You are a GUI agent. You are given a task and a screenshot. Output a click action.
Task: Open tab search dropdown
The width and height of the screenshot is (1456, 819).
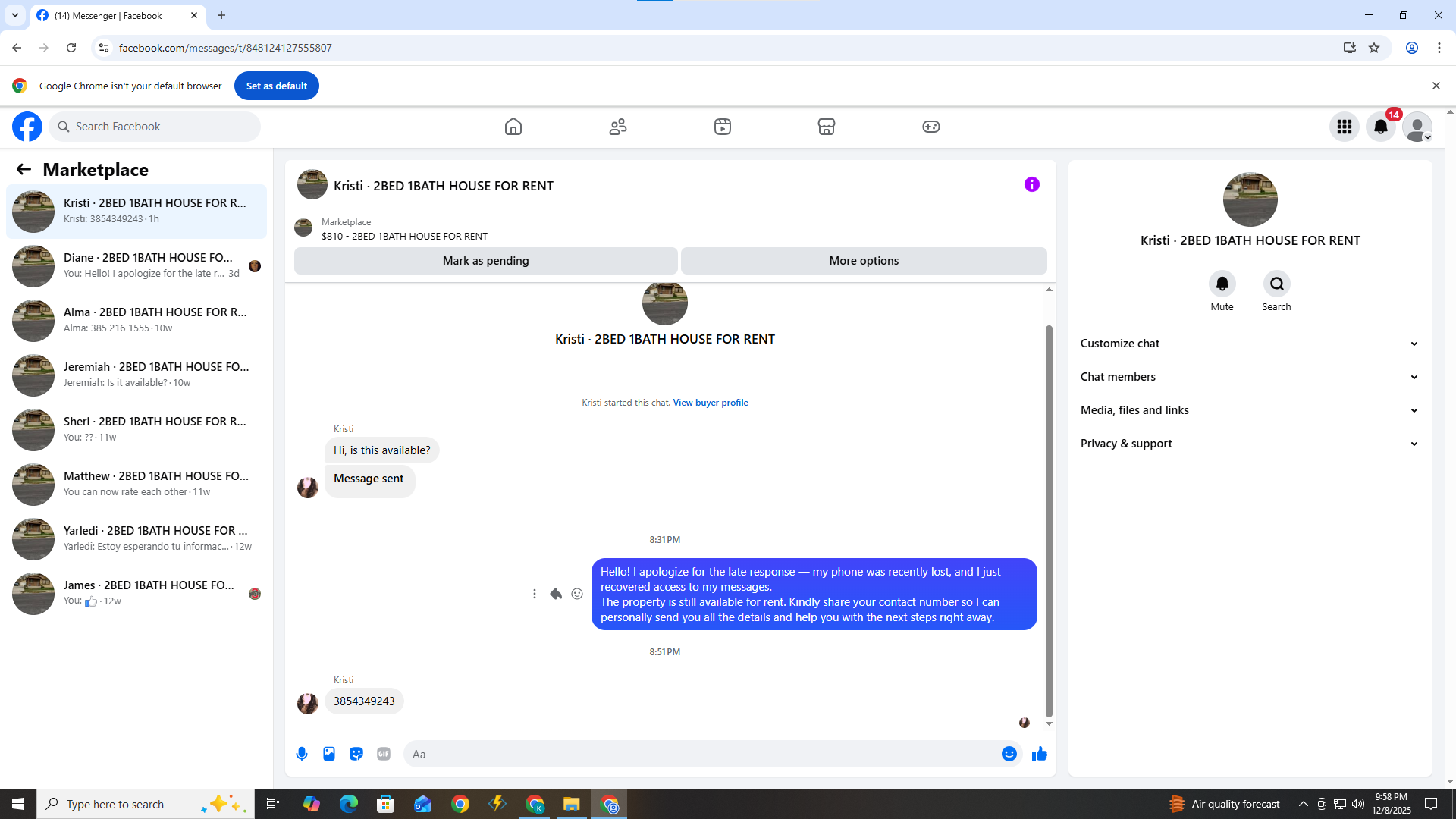pyautogui.click(x=15, y=15)
